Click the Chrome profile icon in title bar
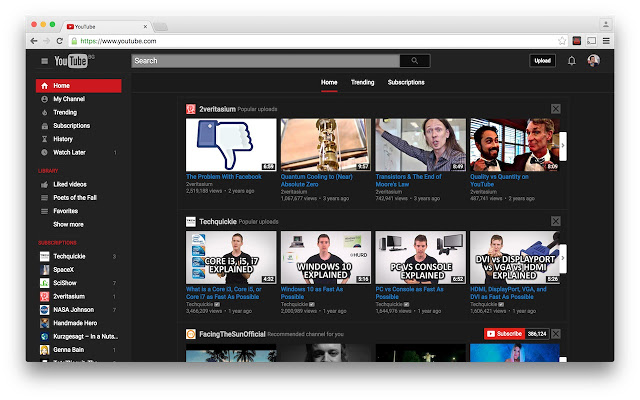This screenshot has width=640, height=400. pyautogui.click(x=606, y=24)
